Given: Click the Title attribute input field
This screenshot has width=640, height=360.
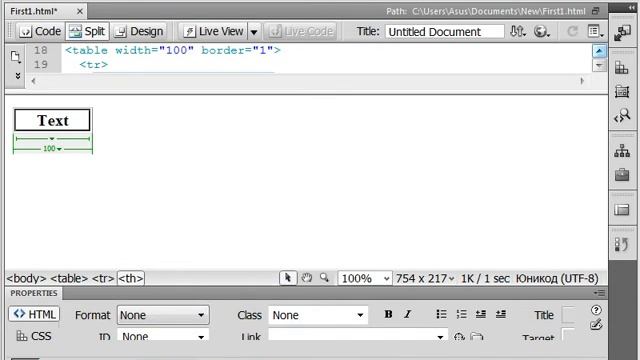Looking at the screenshot, I should [569, 315].
